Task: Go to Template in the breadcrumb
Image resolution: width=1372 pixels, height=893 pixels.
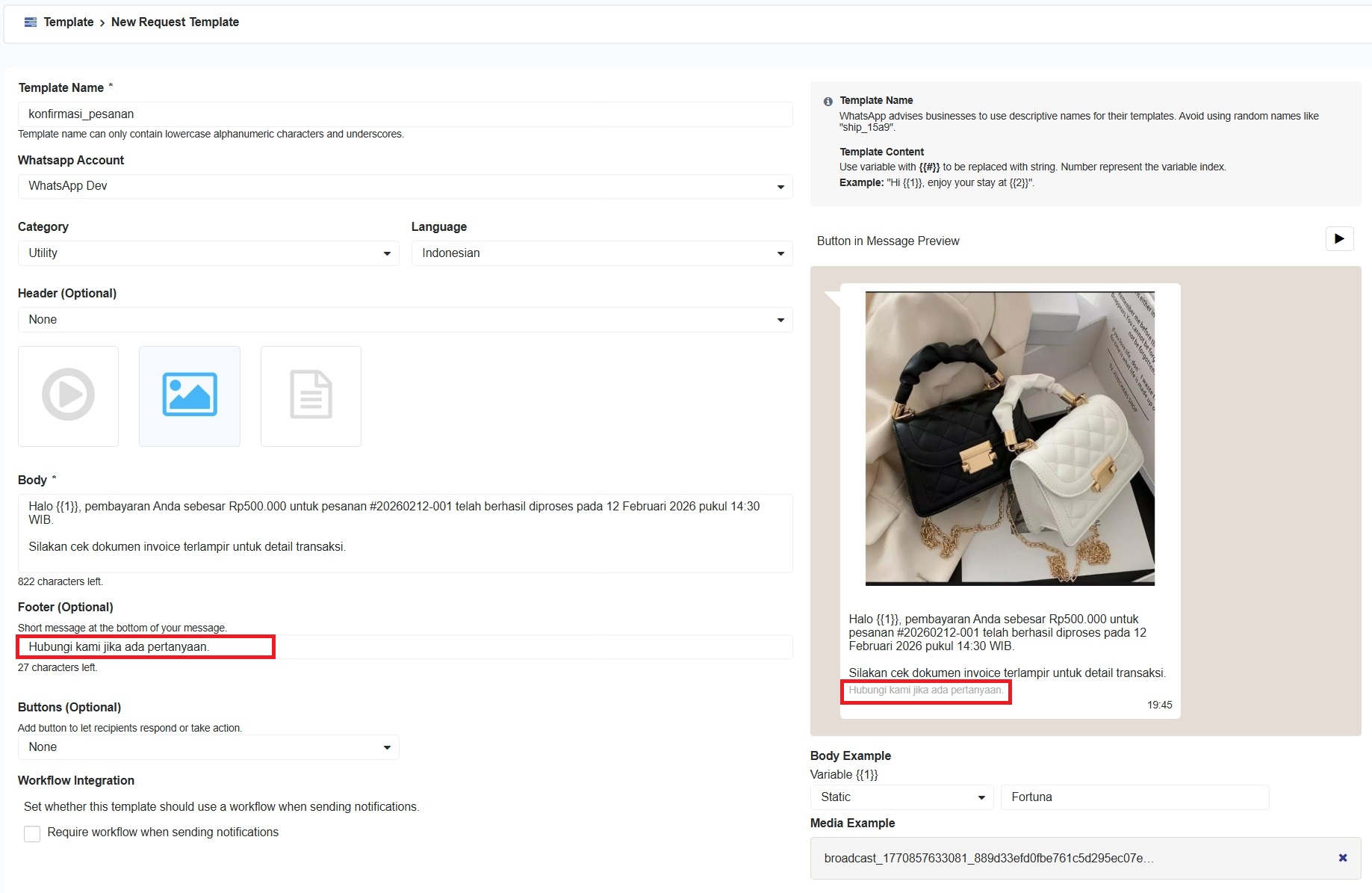Action: (x=69, y=22)
